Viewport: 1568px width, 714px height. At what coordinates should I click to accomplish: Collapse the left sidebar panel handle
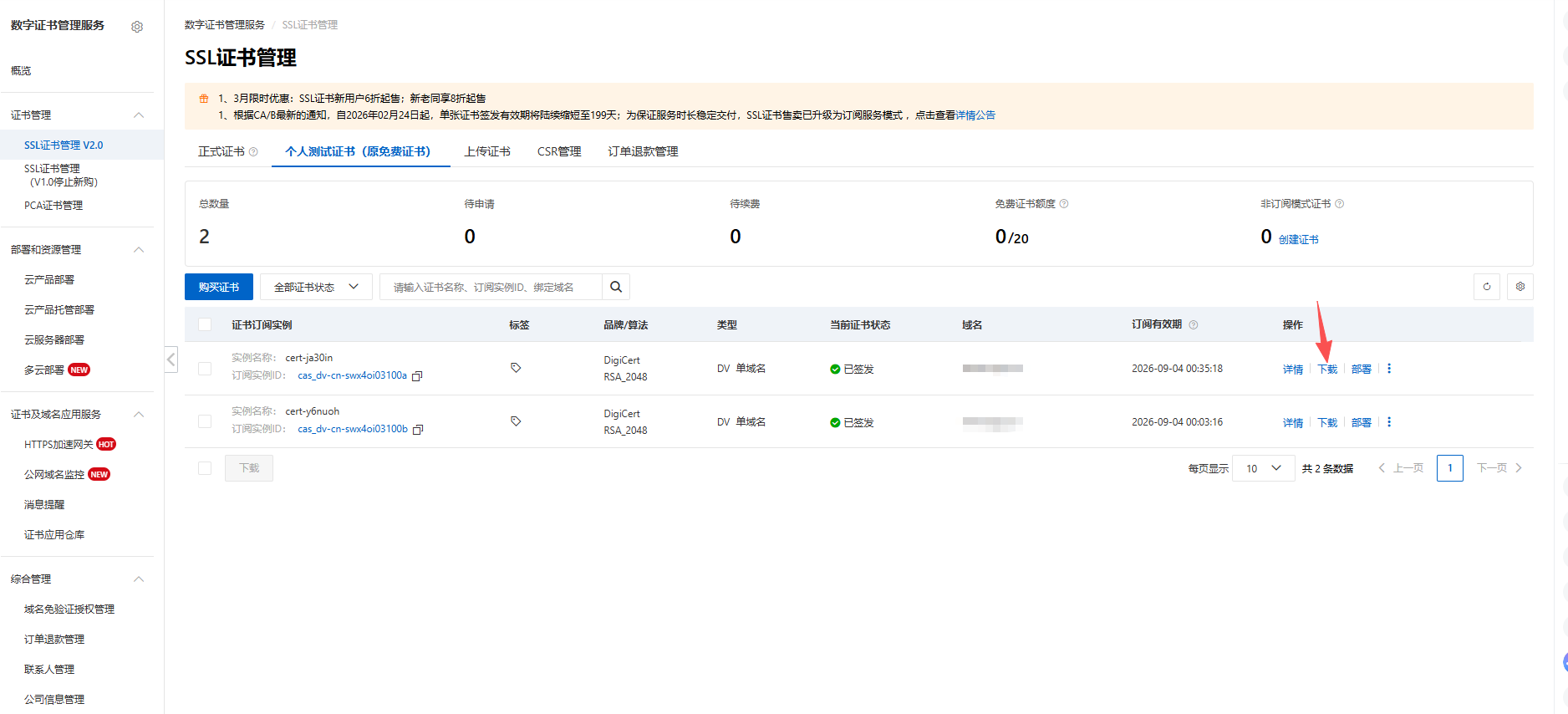click(x=171, y=360)
